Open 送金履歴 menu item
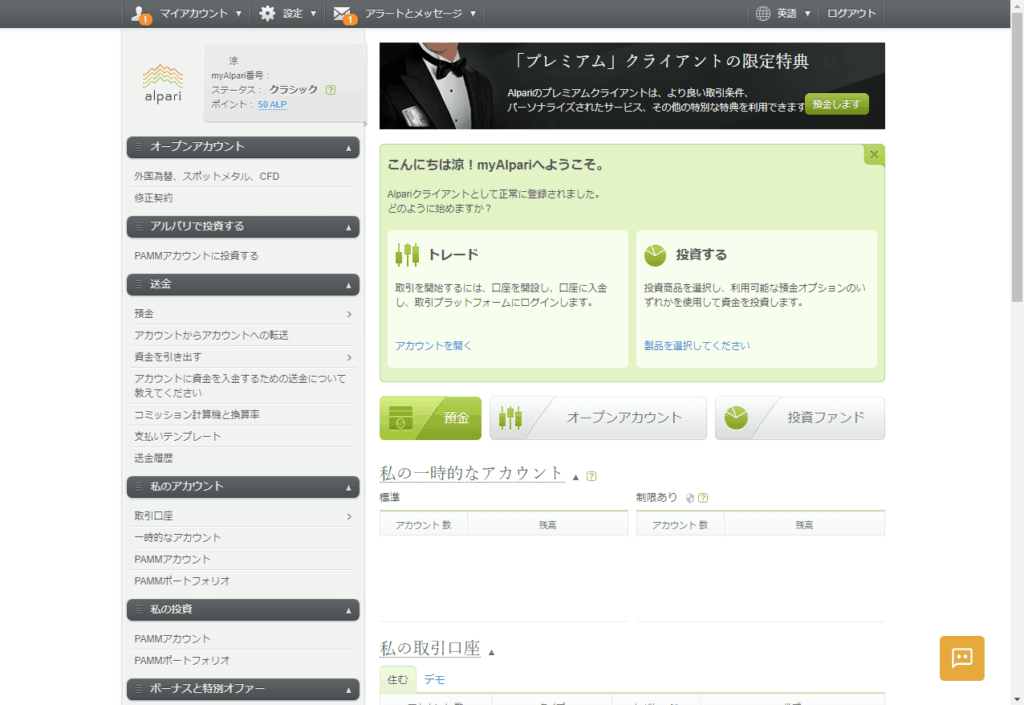This screenshot has width=1024, height=705. 153,458
